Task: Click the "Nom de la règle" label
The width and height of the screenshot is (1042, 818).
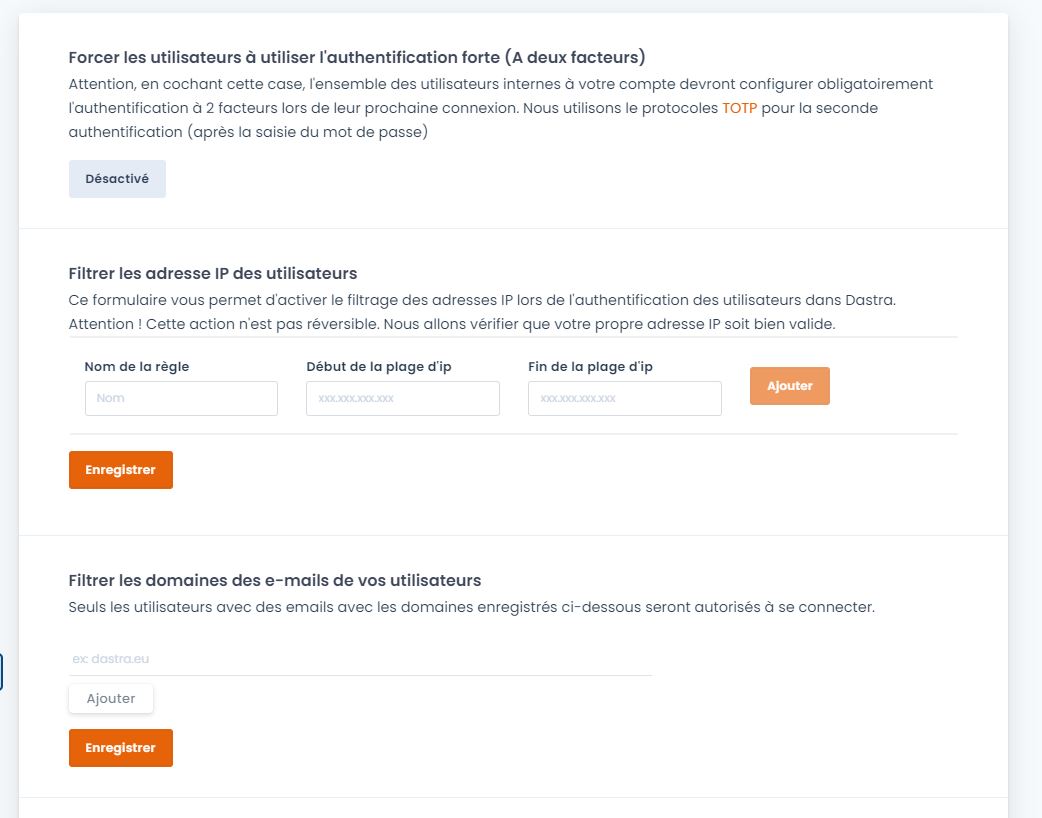Action: [137, 367]
